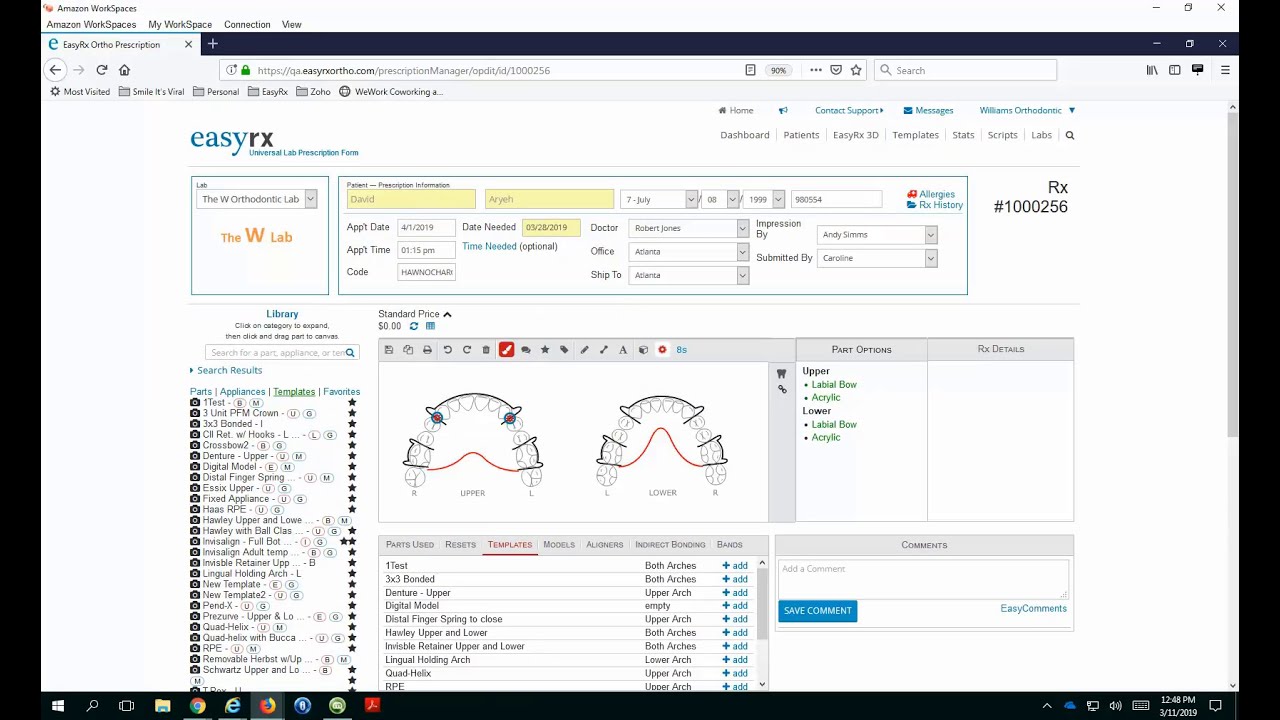
Task: Click the announcements megaphone icon
Action: point(783,111)
